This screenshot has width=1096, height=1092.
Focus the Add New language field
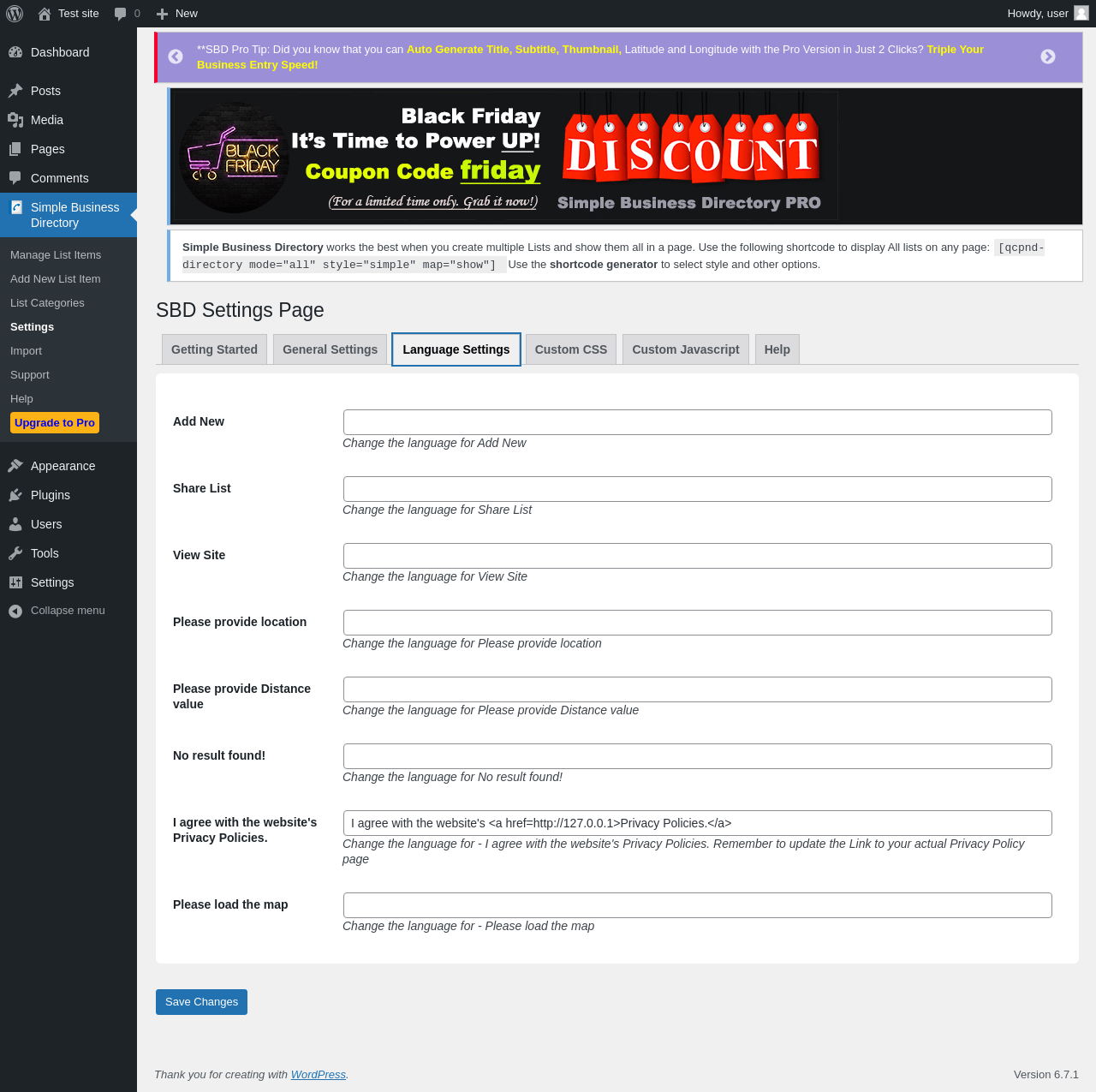[698, 422]
